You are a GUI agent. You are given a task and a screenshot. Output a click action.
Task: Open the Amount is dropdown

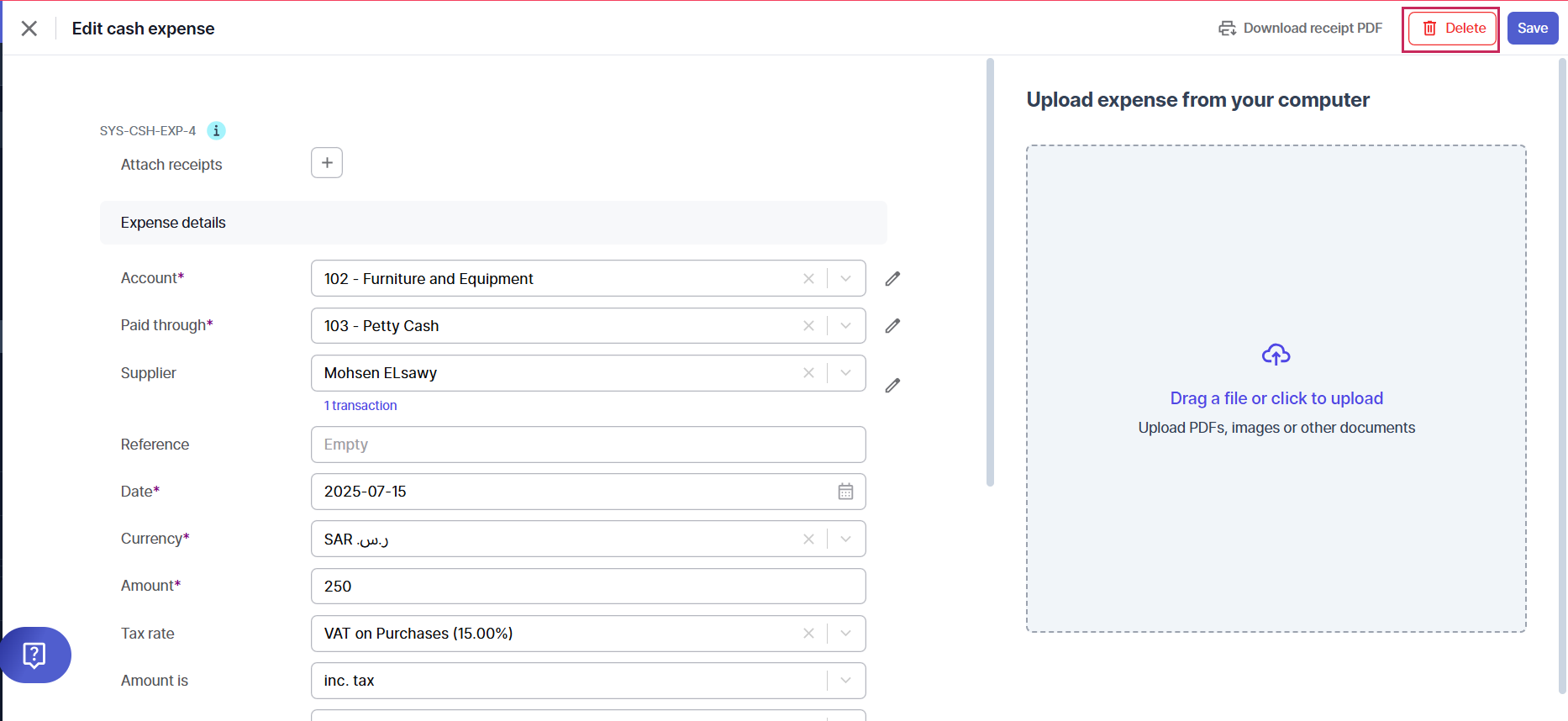coord(846,681)
